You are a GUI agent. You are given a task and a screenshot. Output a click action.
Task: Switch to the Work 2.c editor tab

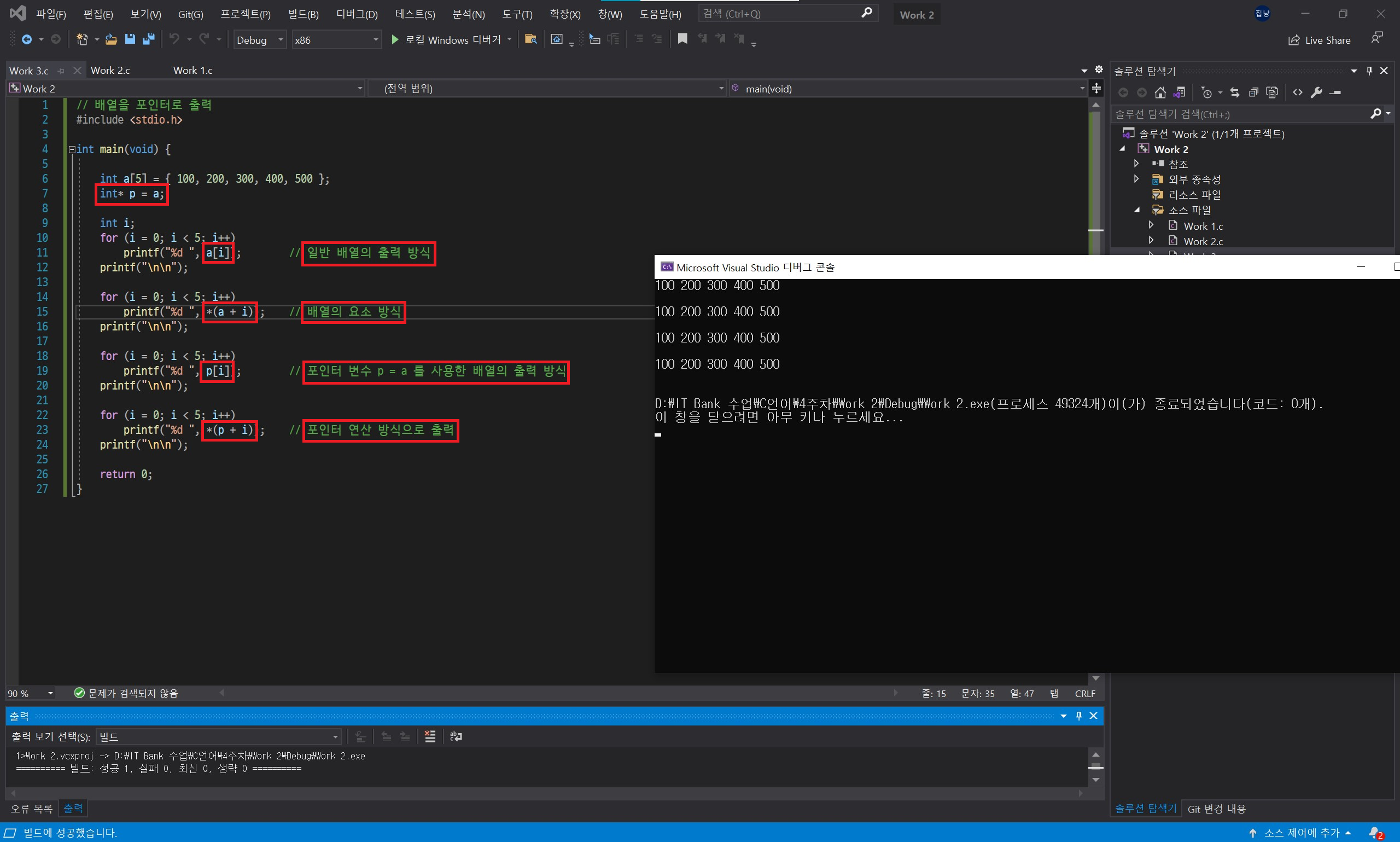click(110, 71)
